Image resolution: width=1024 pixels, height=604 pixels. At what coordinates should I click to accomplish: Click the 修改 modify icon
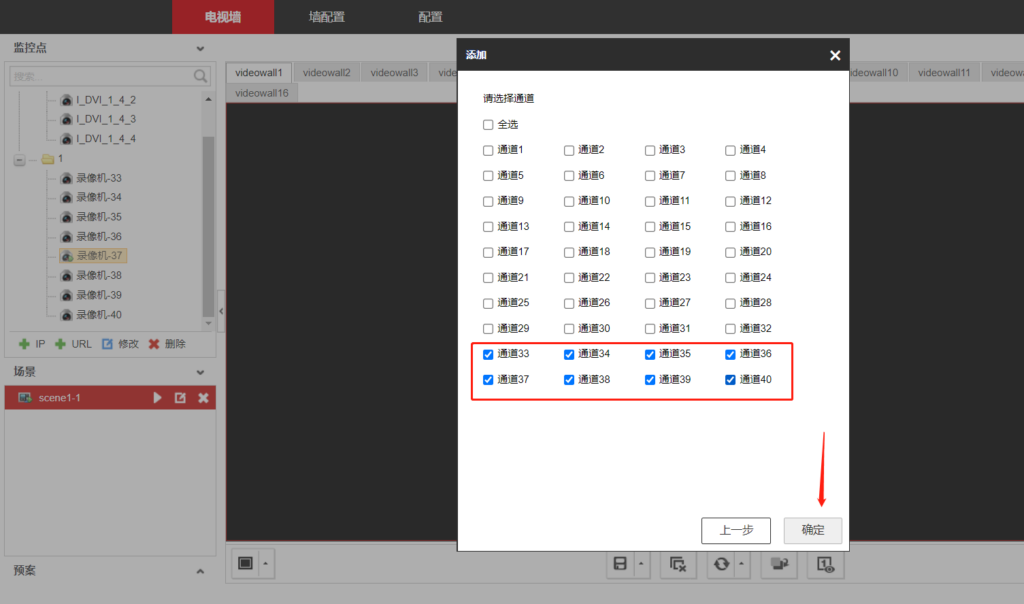point(107,344)
